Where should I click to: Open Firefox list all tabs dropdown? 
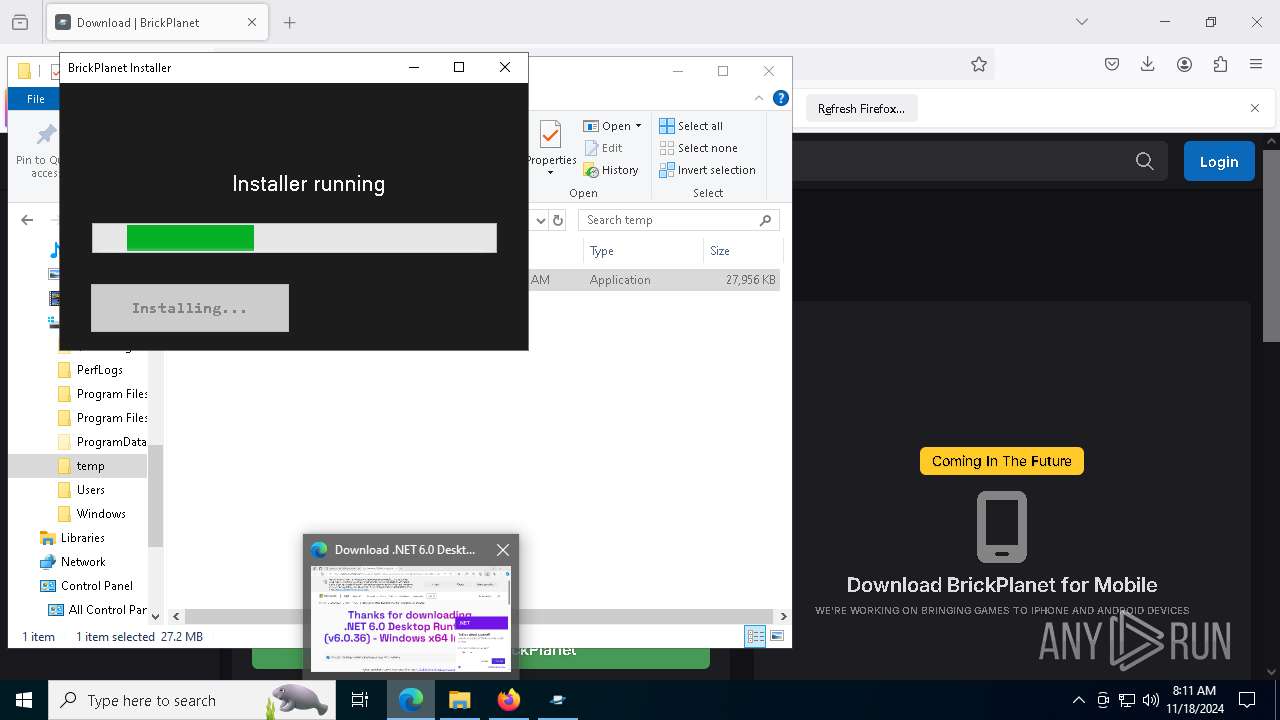(1081, 22)
